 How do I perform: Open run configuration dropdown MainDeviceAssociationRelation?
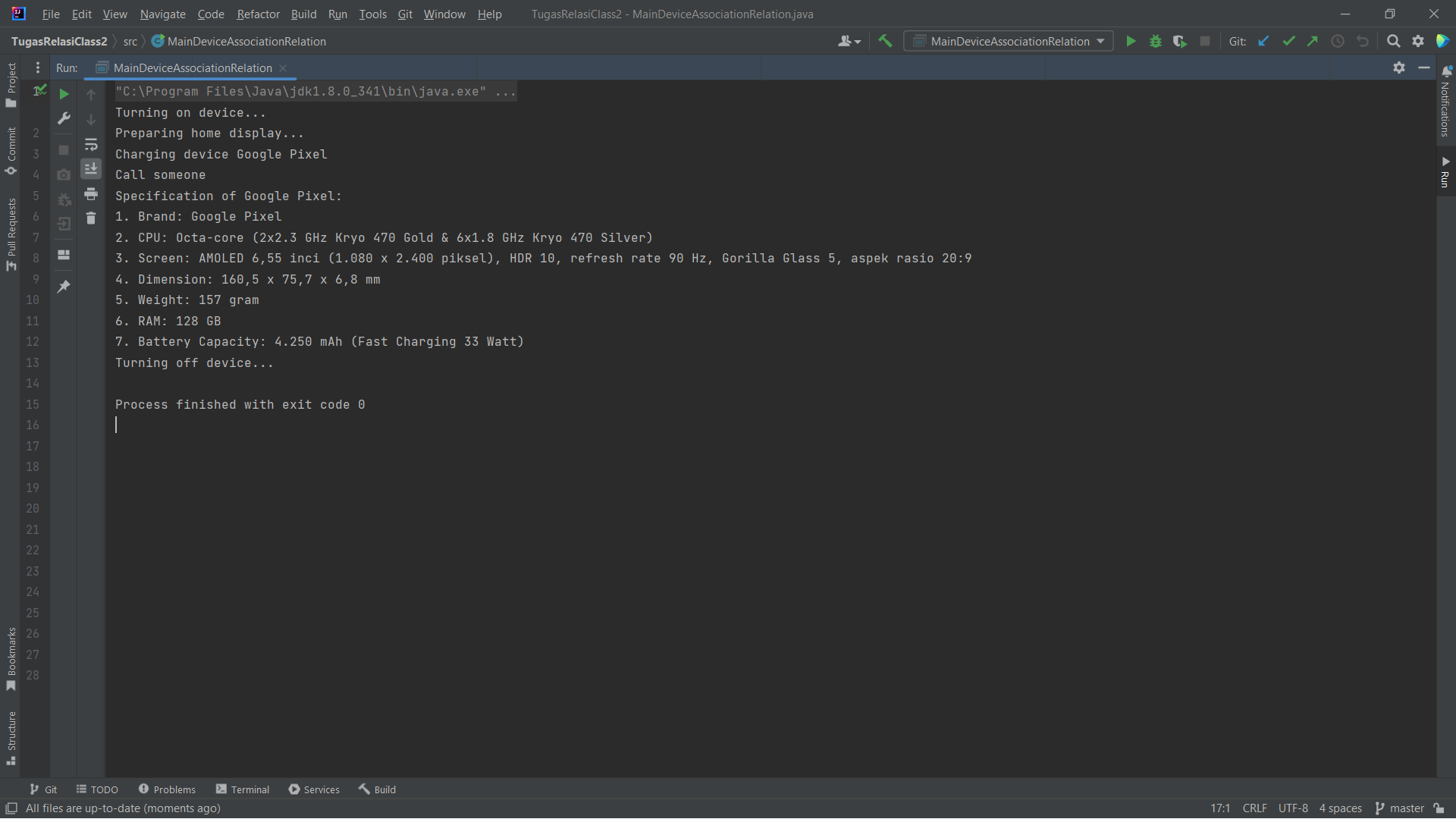[x=1009, y=41]
